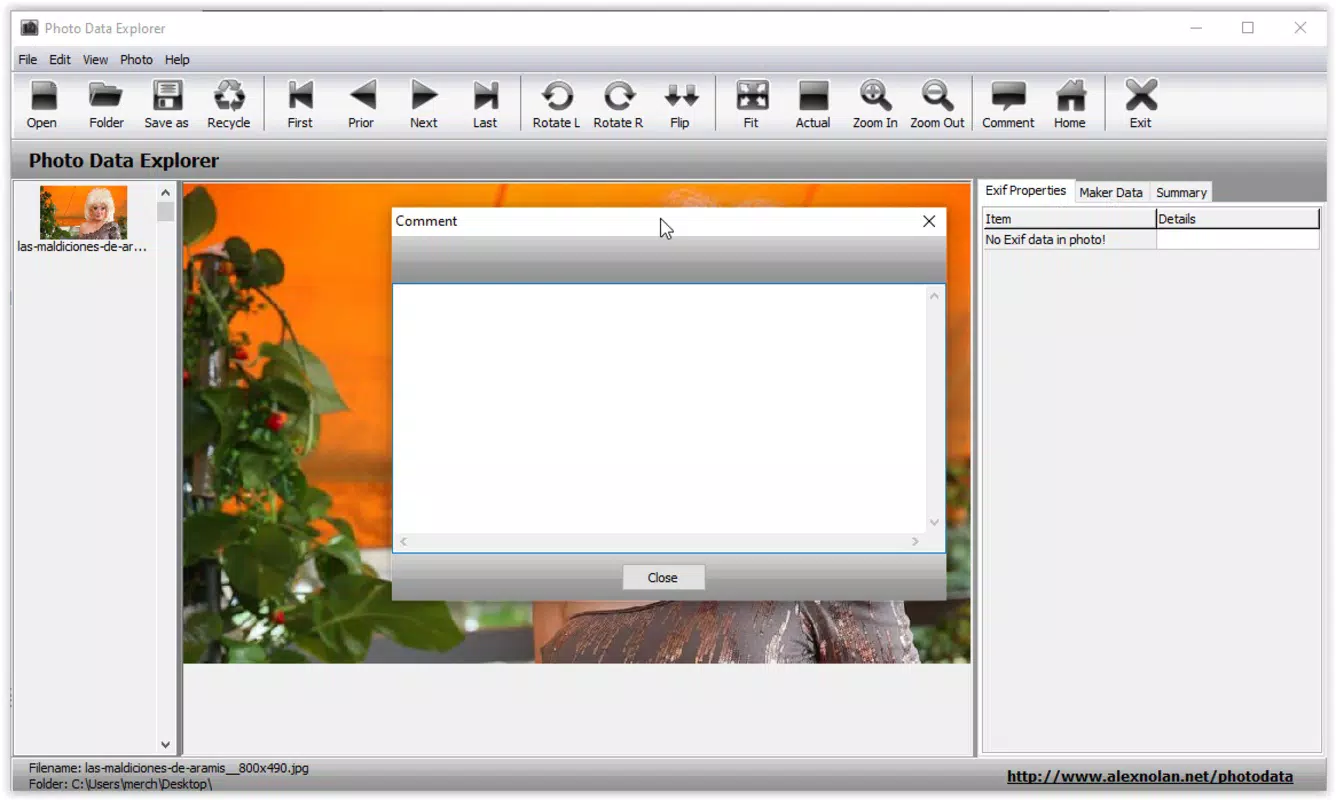Screen dimensions: 1336x800
Task: Click inside the Comment text area
Action: [660, 409]
